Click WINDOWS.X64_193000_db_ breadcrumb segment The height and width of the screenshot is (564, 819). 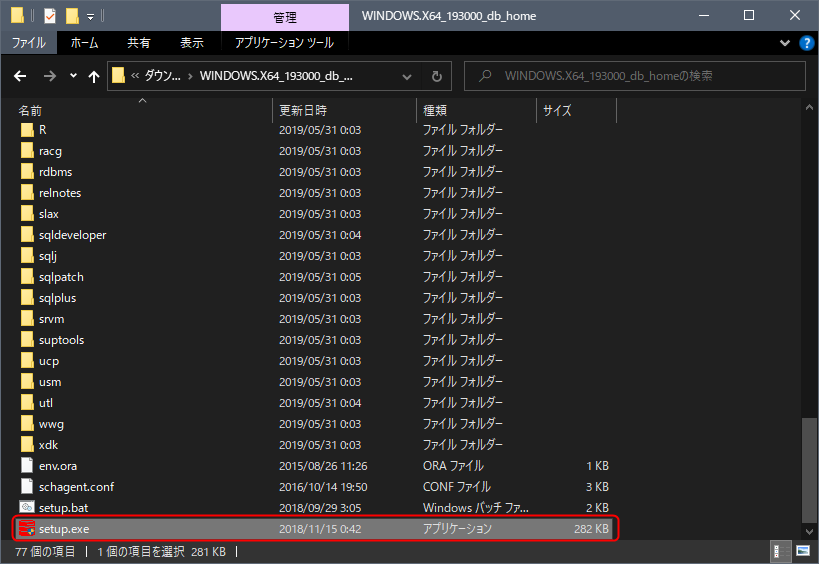(276, 76)
